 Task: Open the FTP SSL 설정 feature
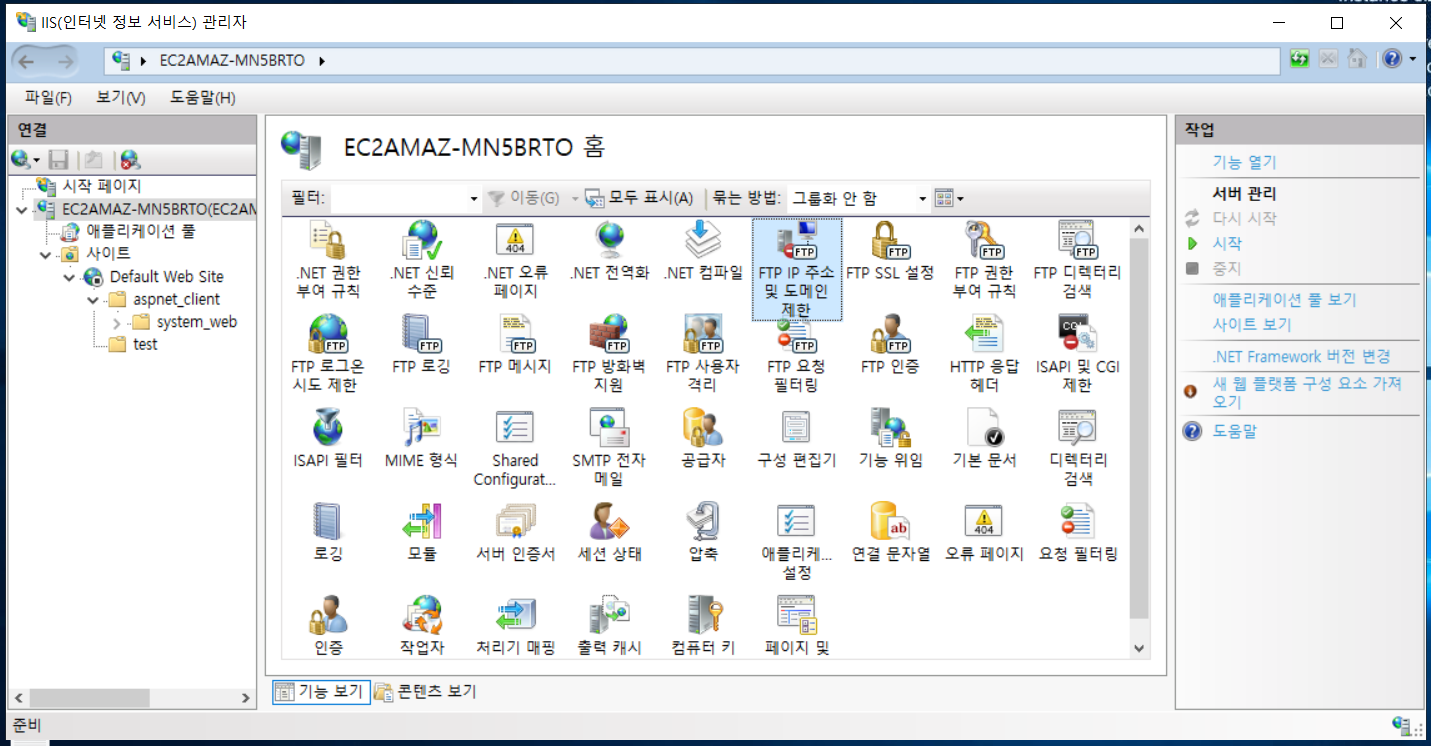click(890, 252)
